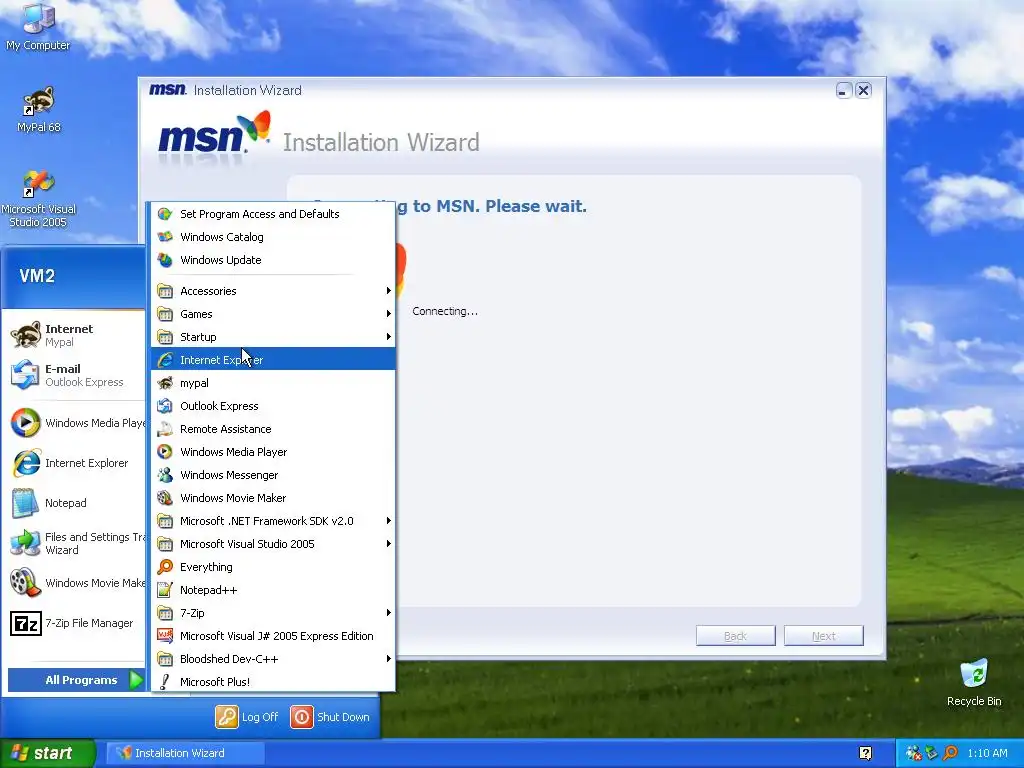Click the Everything magnifier tray icon
This screenshot has width=1024, height=768.
pyautogui.click(x=950, y=753)
